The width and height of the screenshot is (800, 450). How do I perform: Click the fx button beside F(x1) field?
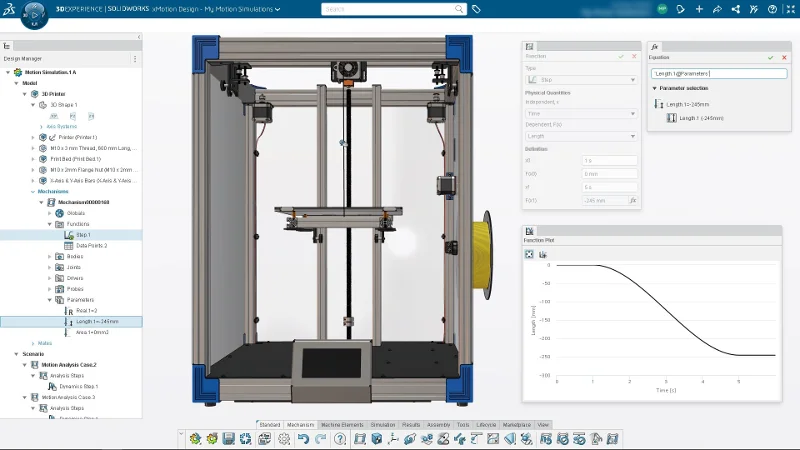632,201
